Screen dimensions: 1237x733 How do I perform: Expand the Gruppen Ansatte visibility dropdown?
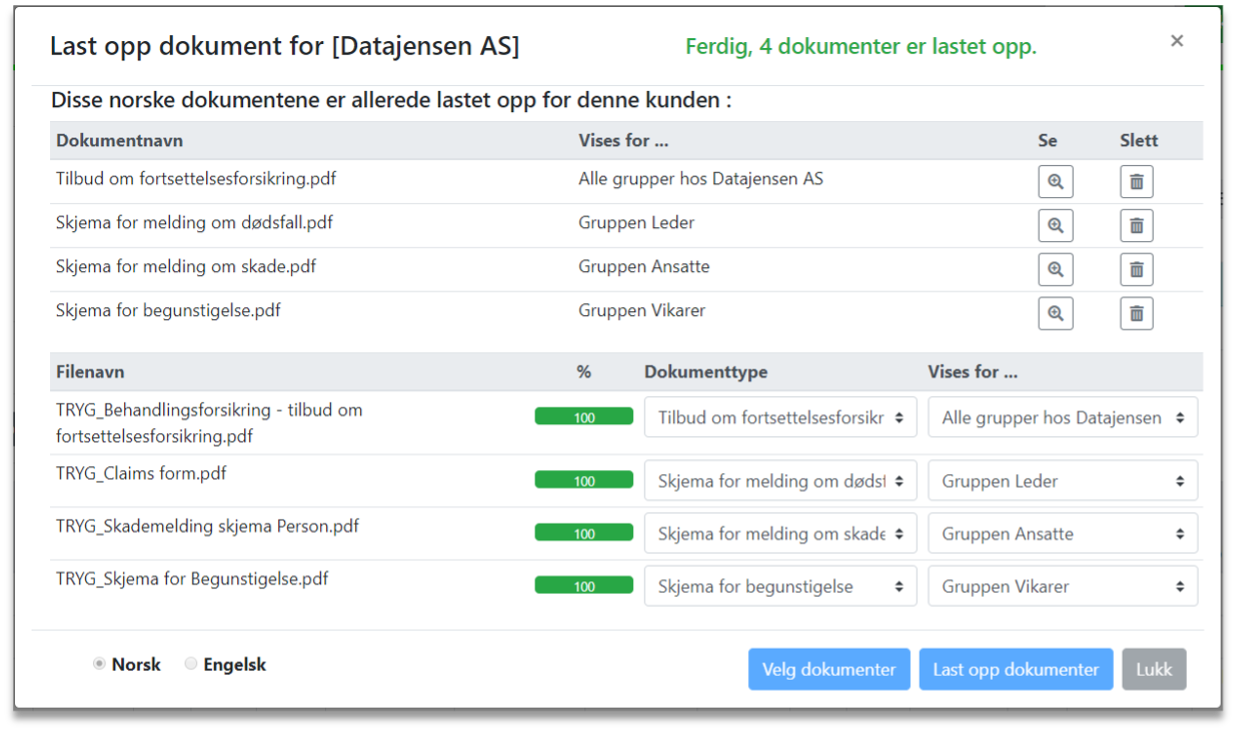click(x=1062, y=534)
